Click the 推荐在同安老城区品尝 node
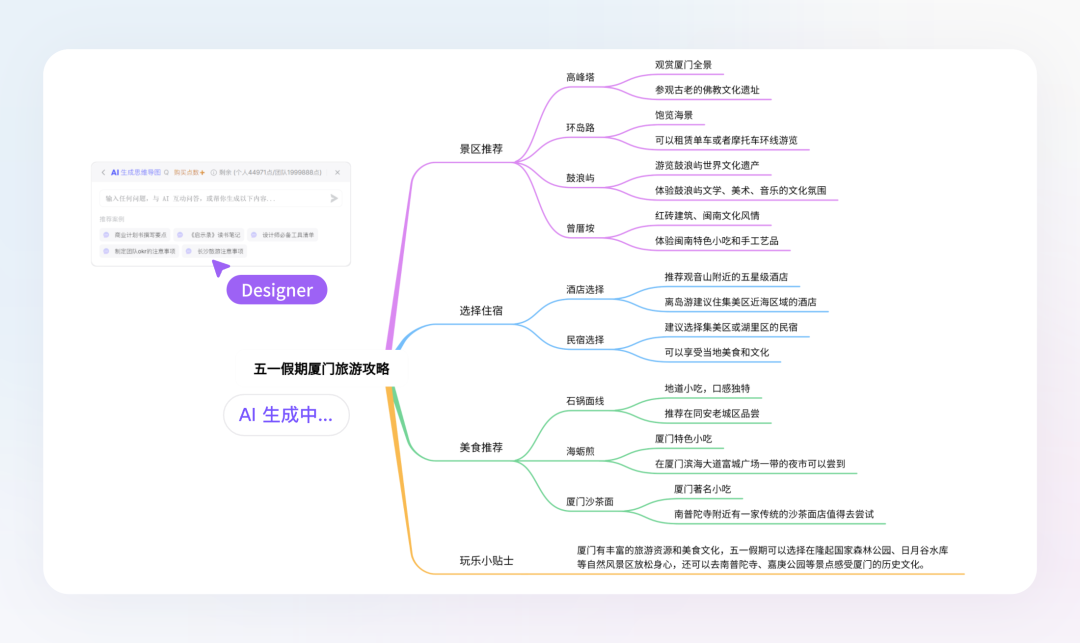Viewport: 1080px width, 643px height. (x=712, y=413)
